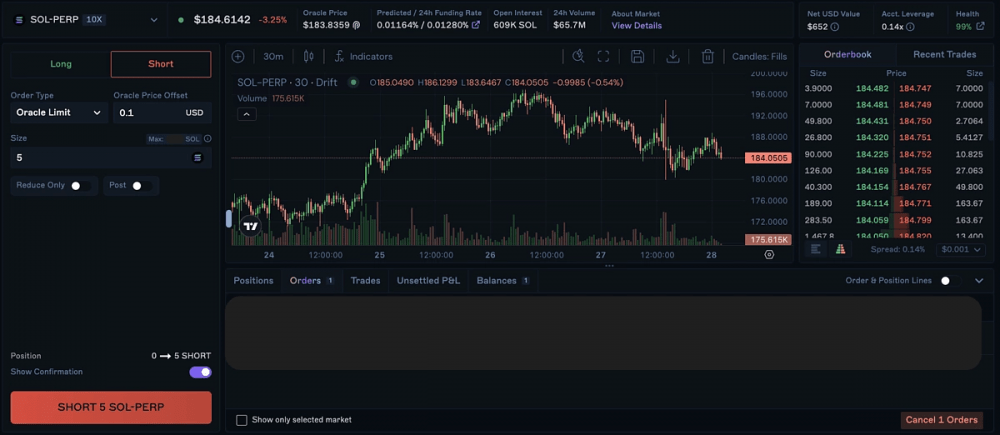The image size is (1000, 435).
Task: Click the bid price 184.114 in orderbook
Action: pos(872,203)
